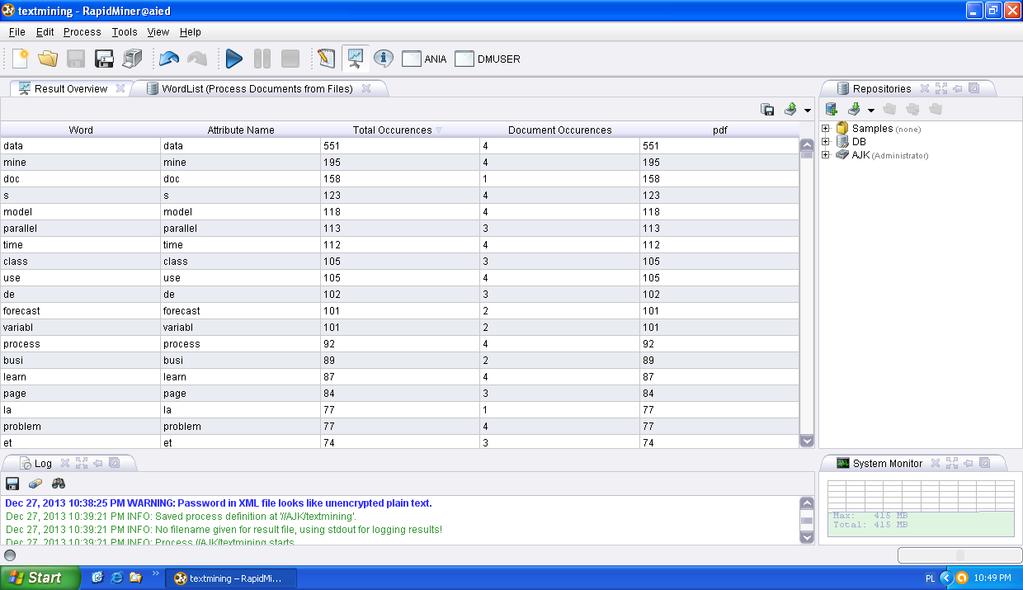Pause the running process
This screenshot has height=590, width=1023.
point(262,59)
